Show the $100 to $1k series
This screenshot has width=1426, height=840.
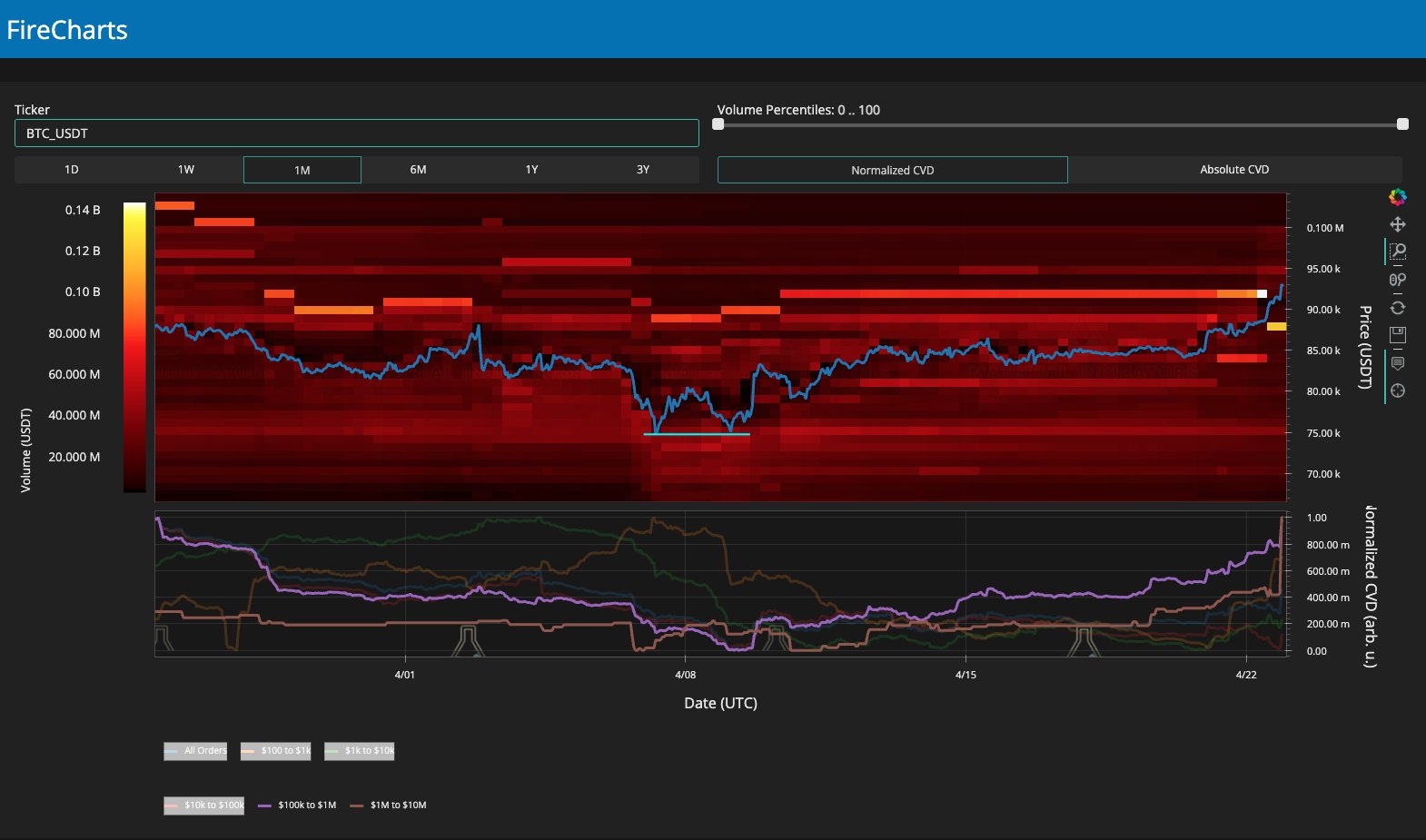tap(276, 751)
